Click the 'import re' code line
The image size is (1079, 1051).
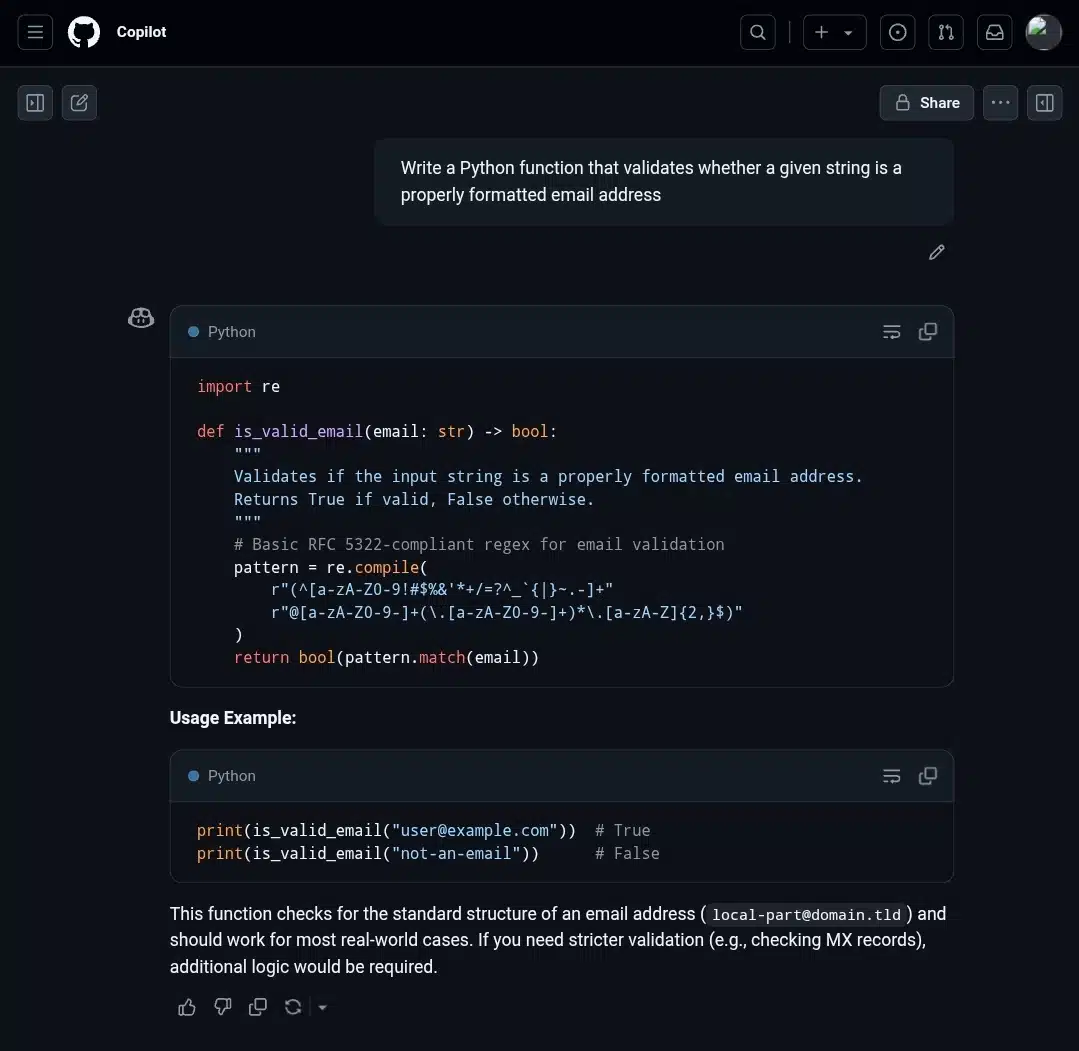tap(238, 386)
